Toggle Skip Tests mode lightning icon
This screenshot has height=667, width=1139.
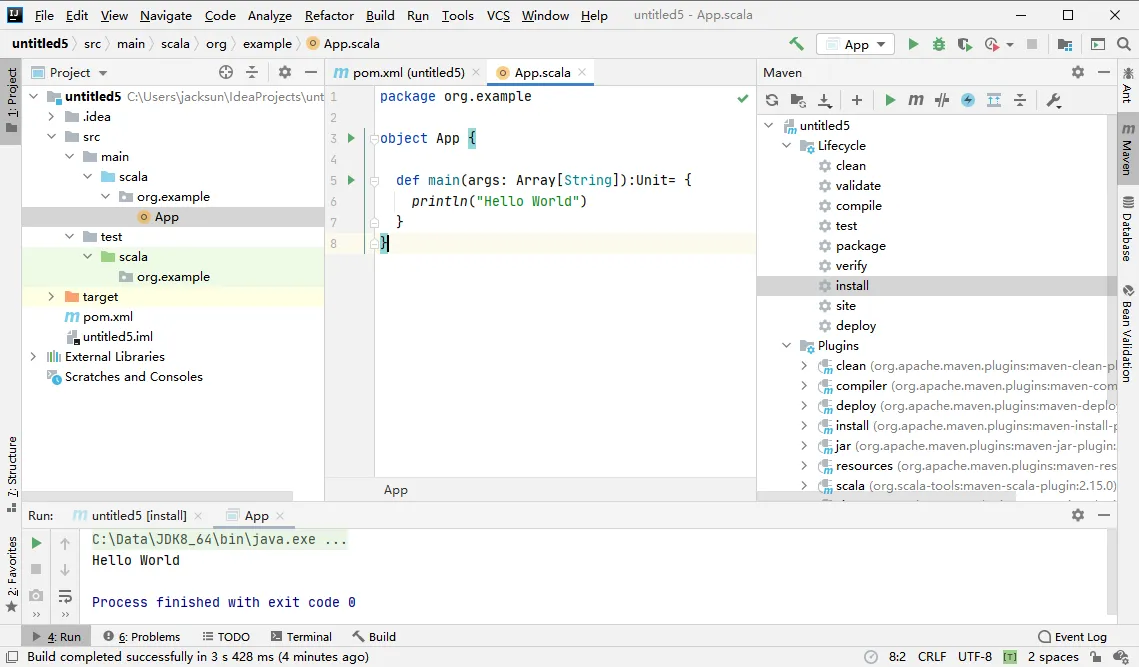tap(968, 100)
